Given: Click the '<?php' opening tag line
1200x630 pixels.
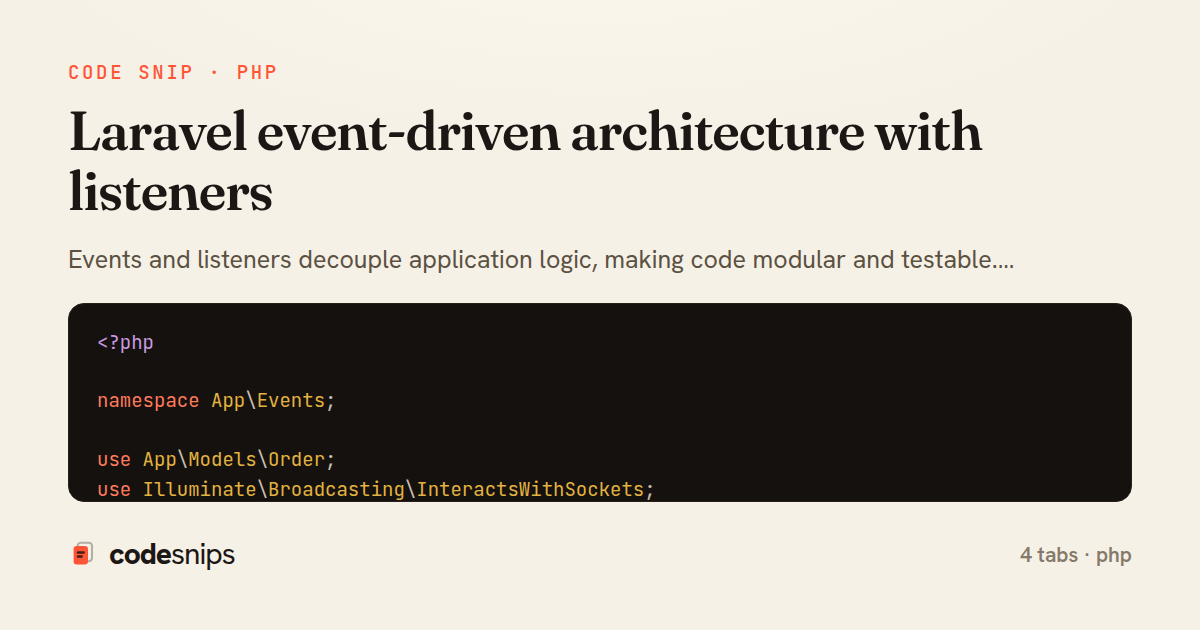Looking at the screenshot, I should tap(125, 343).
